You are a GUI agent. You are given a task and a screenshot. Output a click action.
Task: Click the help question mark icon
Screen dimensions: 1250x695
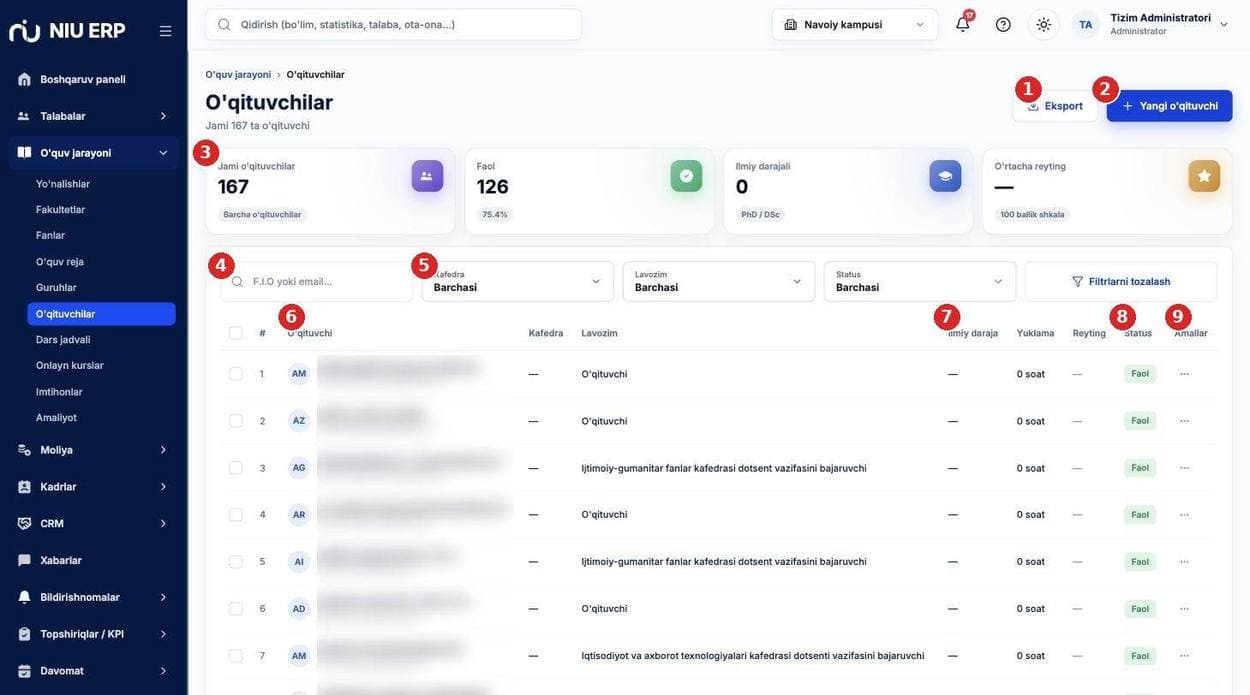click(1003, 24)
